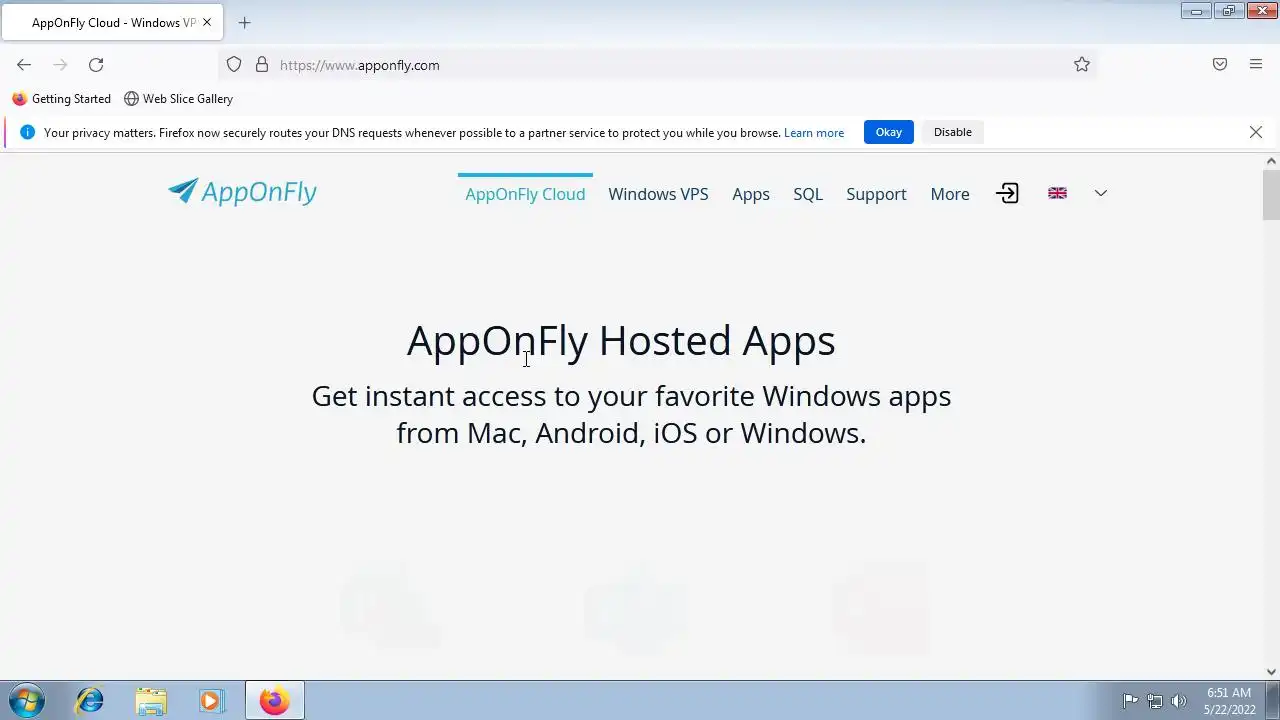1280x720 pixels.
Task: Click the AppOnFly logo
Action: [x=242, y=192]
